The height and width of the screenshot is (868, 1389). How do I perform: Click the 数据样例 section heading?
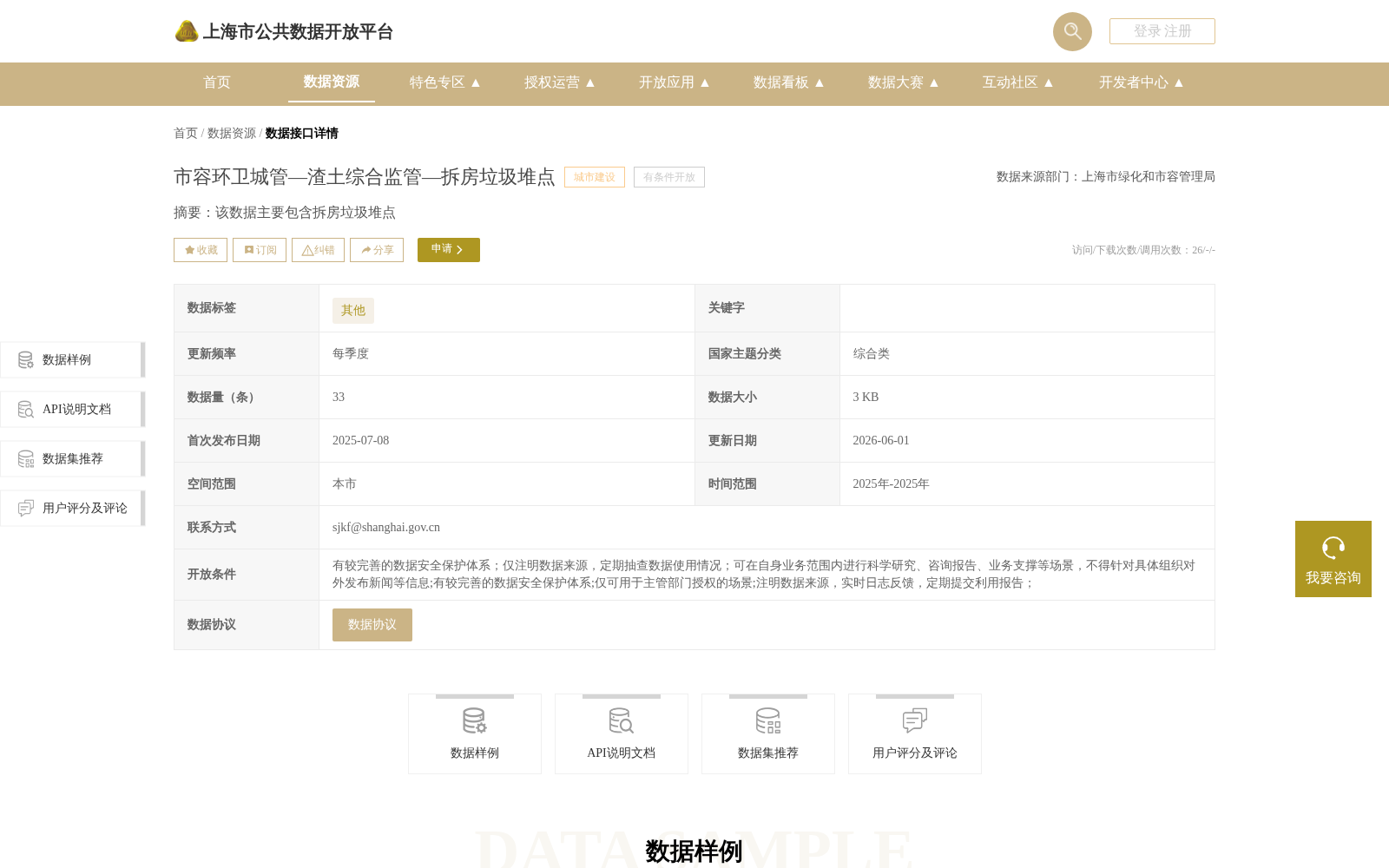694,852
